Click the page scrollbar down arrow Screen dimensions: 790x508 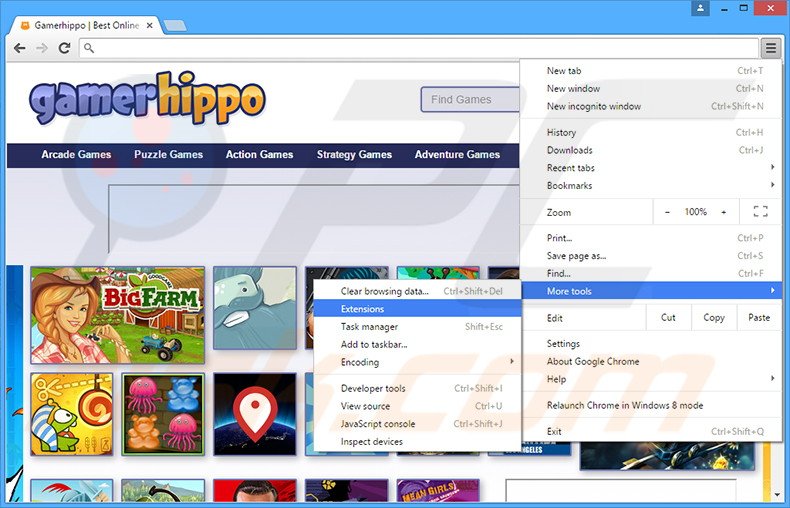point(778,495)
